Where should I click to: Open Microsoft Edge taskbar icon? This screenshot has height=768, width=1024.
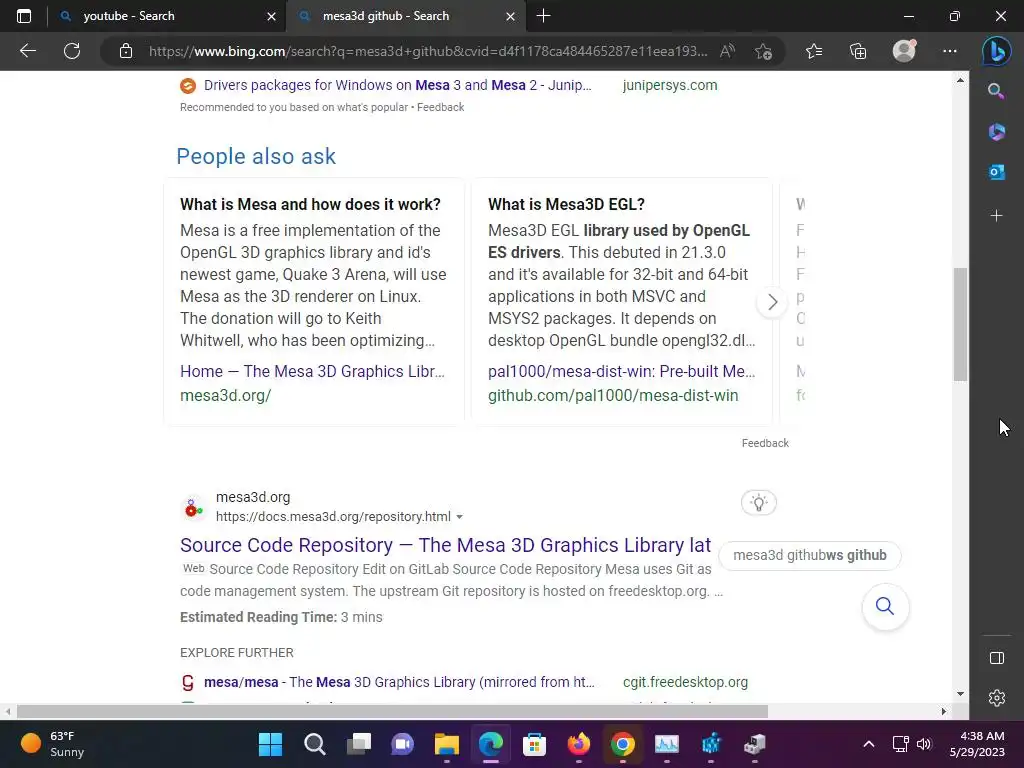[490, 744]
